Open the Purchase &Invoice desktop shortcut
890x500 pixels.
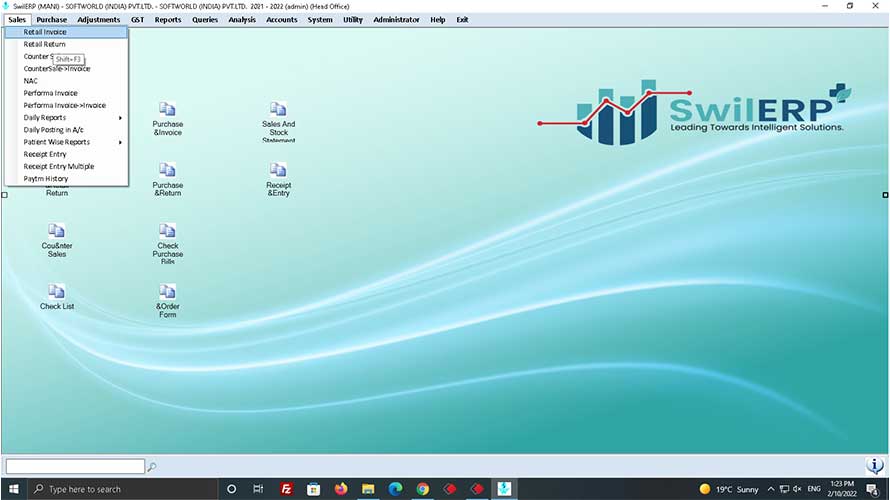click(167, 119)
